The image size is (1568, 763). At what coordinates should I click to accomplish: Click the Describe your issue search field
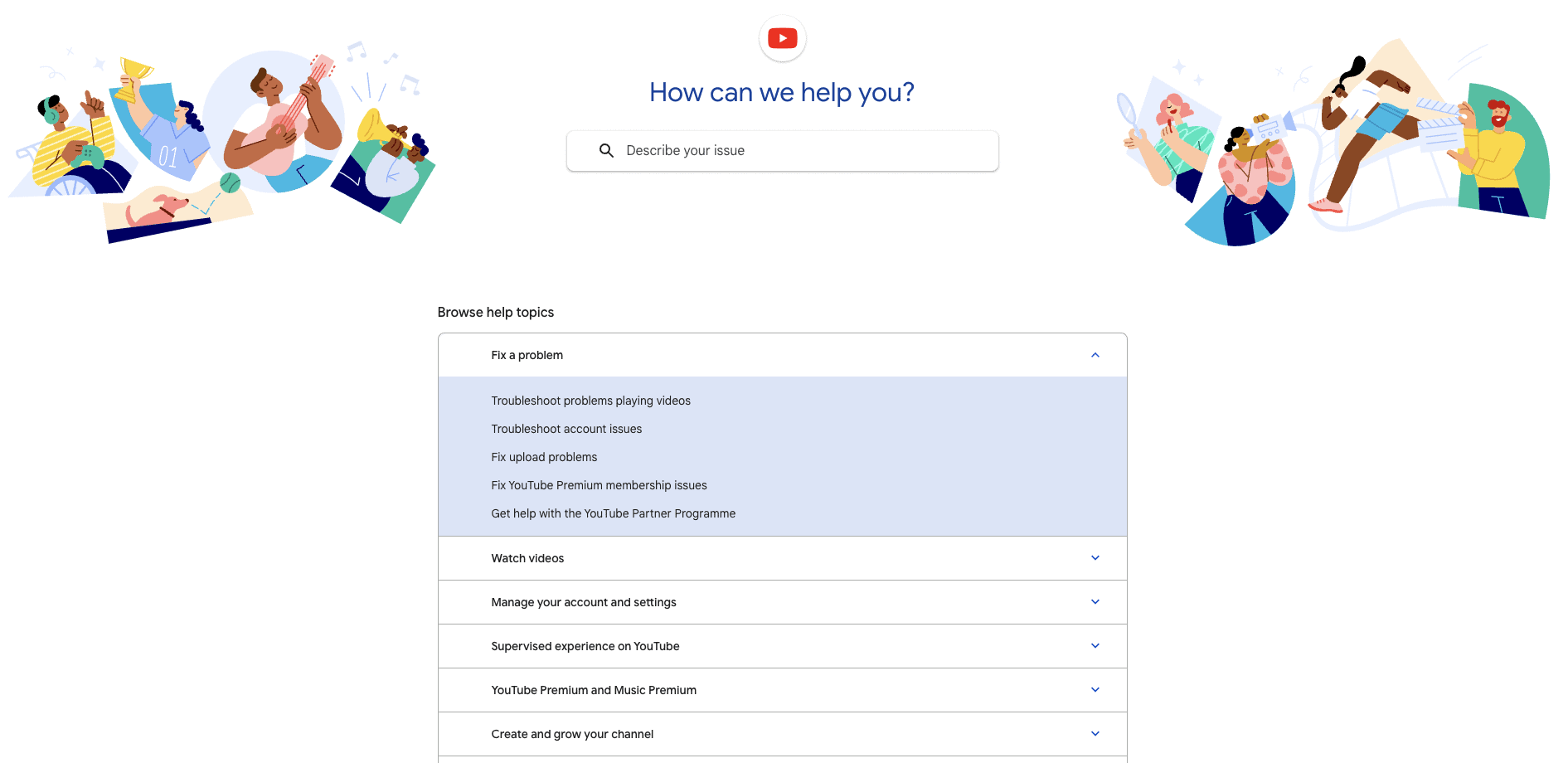(782, 150)
